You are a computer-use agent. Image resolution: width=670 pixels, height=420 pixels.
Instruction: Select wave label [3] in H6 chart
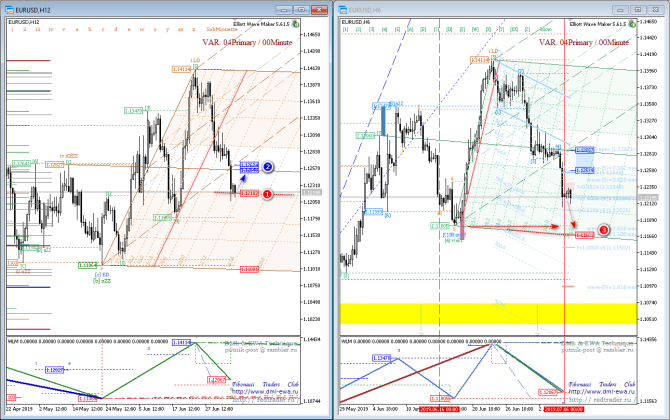pos(371,29)
